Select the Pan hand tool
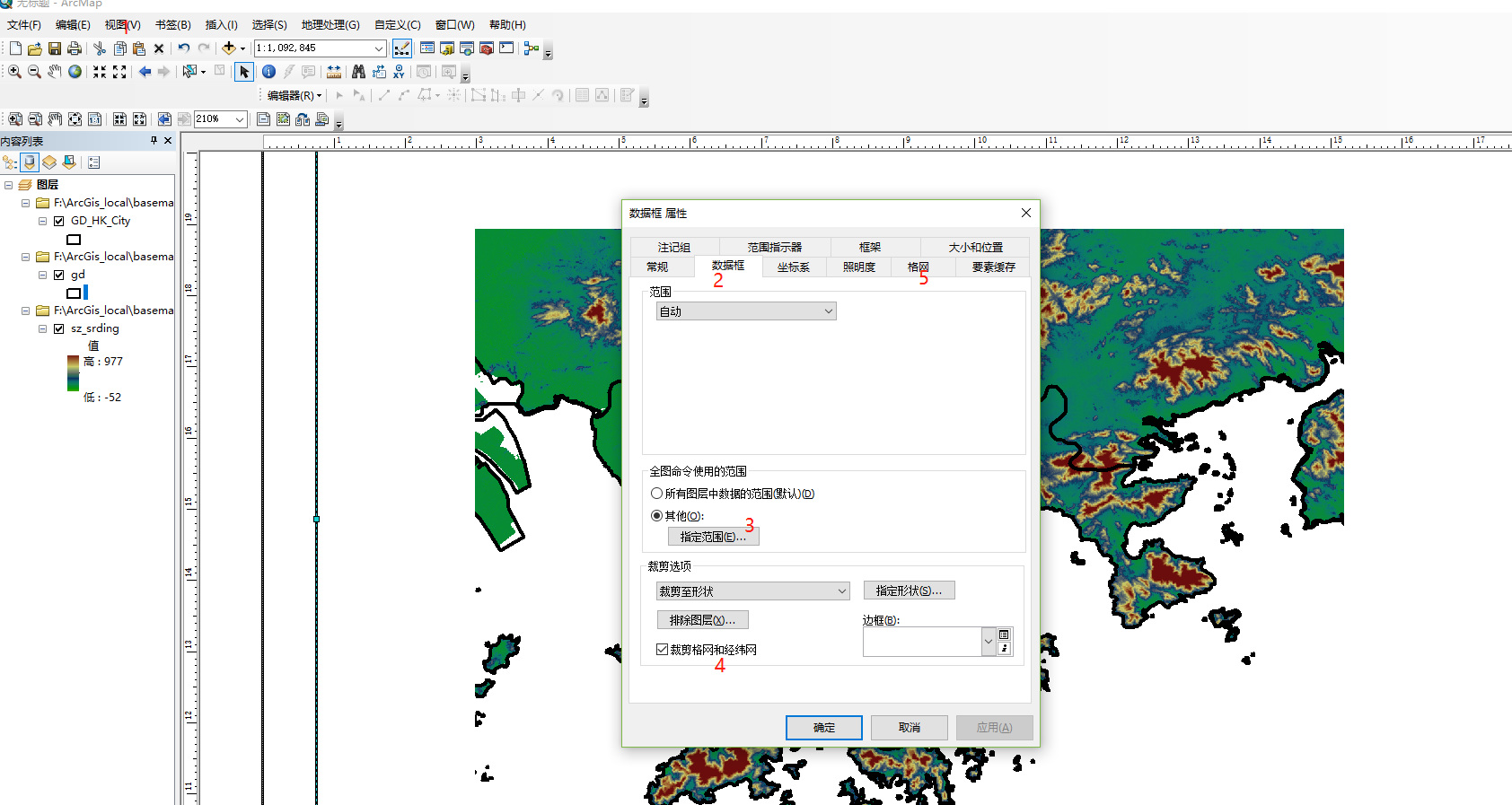The width and height of the screenshot is (1512, 805). pyautogui.click(x=55, y=72)
